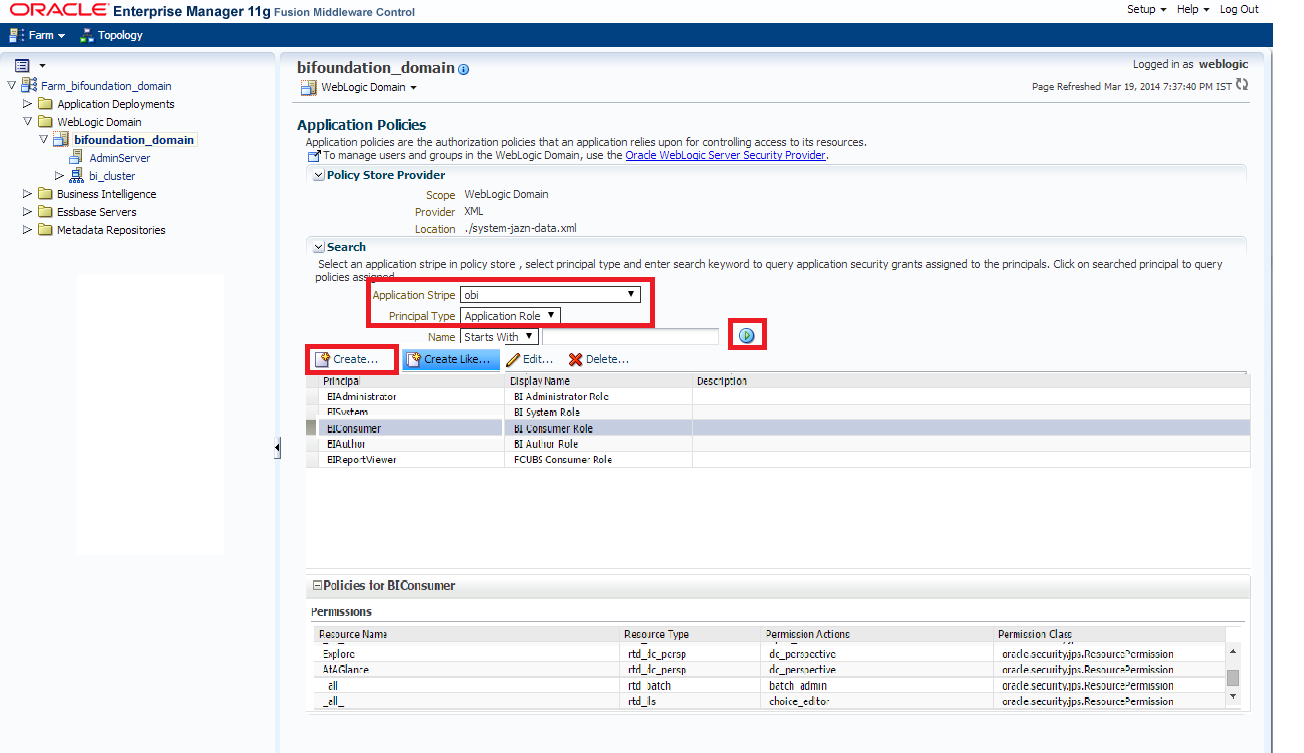The width and height of the screenshot is (1304, 753).
Task: Open Oracle WebLogic Server Security Provider link
Action: (726, 155)
